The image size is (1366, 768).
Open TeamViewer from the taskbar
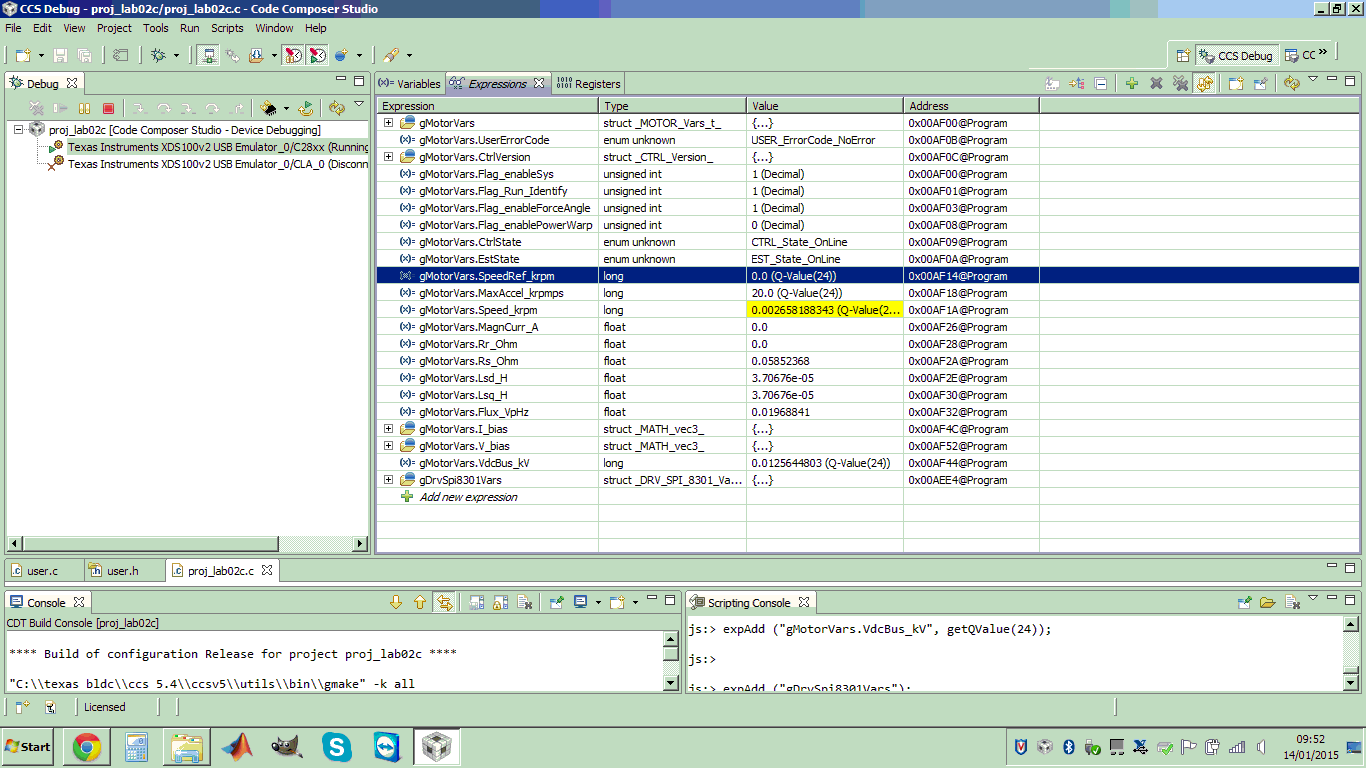387,747
